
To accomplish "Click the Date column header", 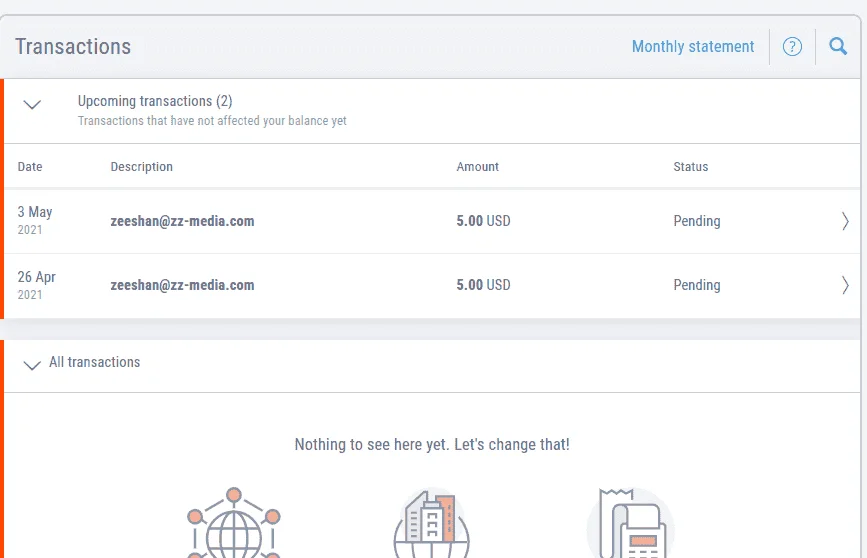I will pos(30,166).
